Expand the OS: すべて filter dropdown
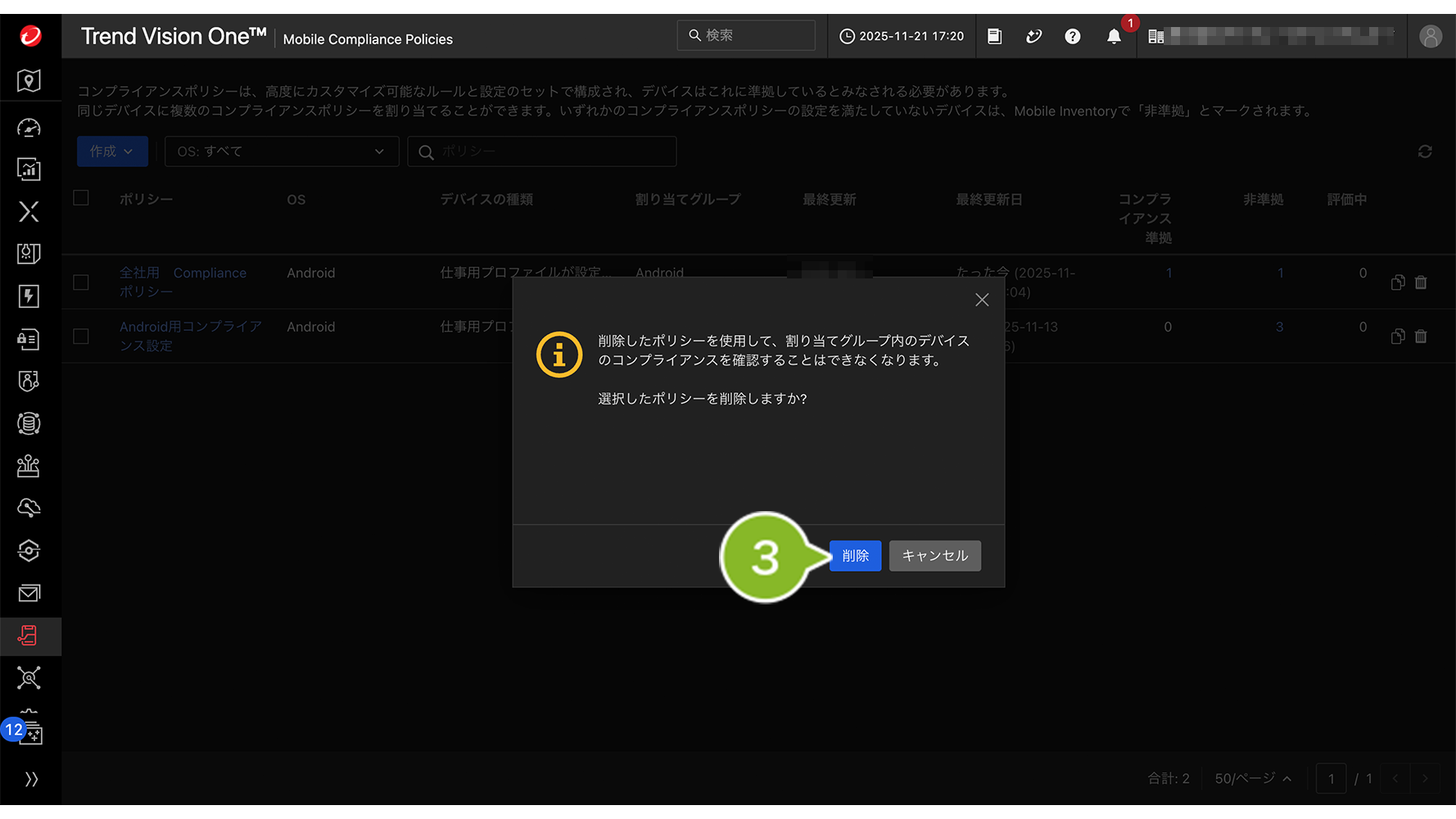1456x819 pixels. 281,152
